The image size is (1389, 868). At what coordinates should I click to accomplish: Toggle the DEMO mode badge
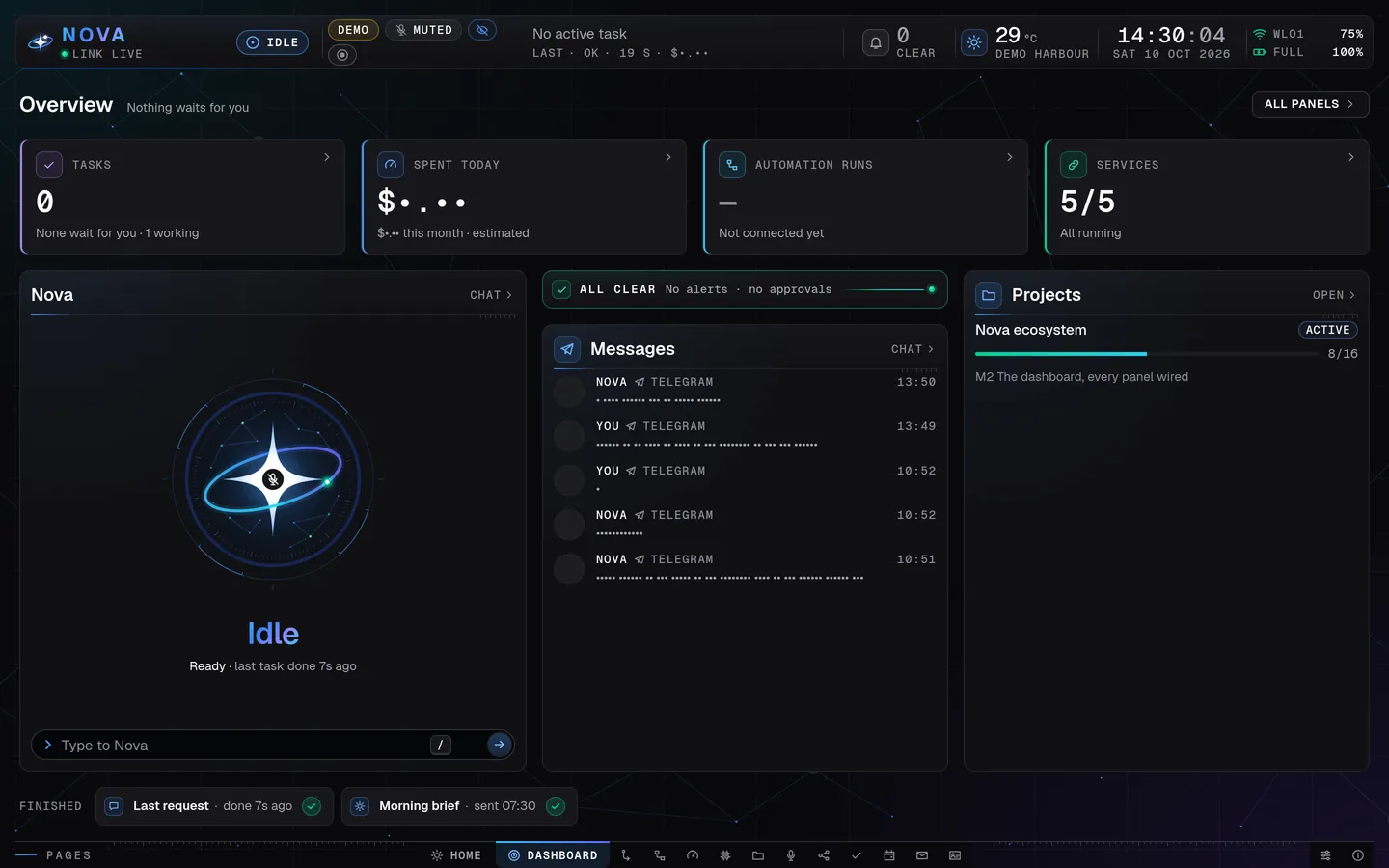tap(353, 30)
